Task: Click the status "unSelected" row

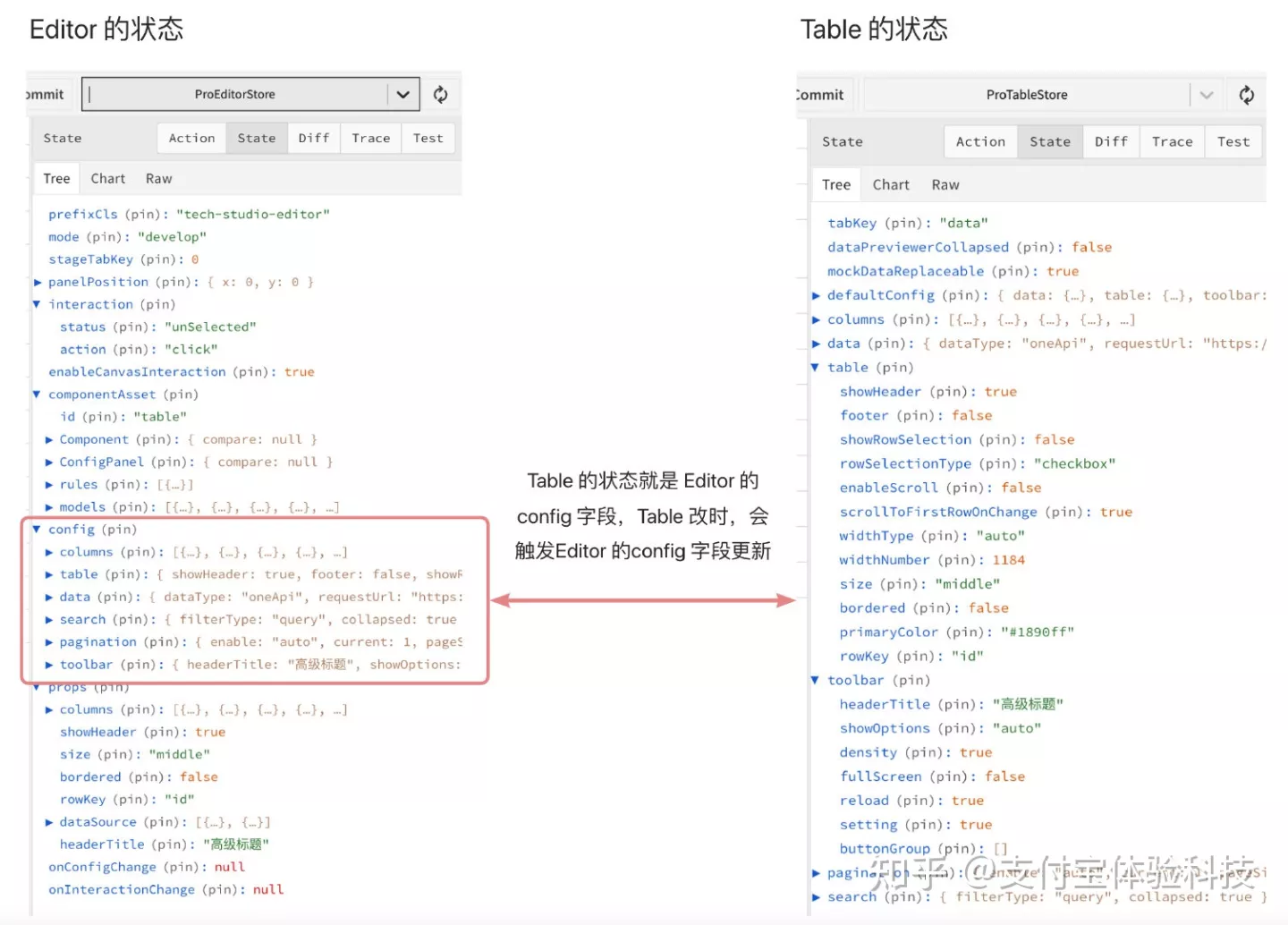Action: [x=158, y=327]
